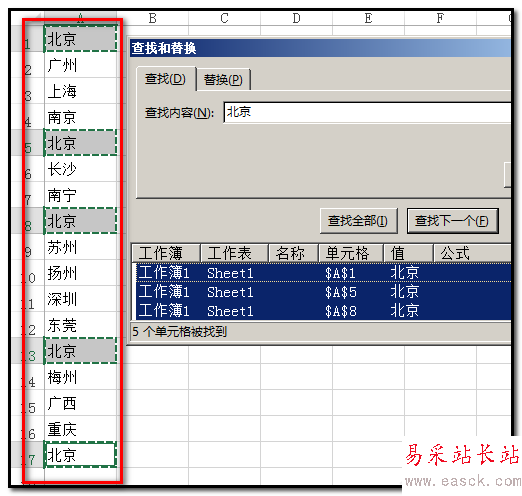This screenshot has height=496, width=522.
Task: Click column D header
Action: point(296,18)
